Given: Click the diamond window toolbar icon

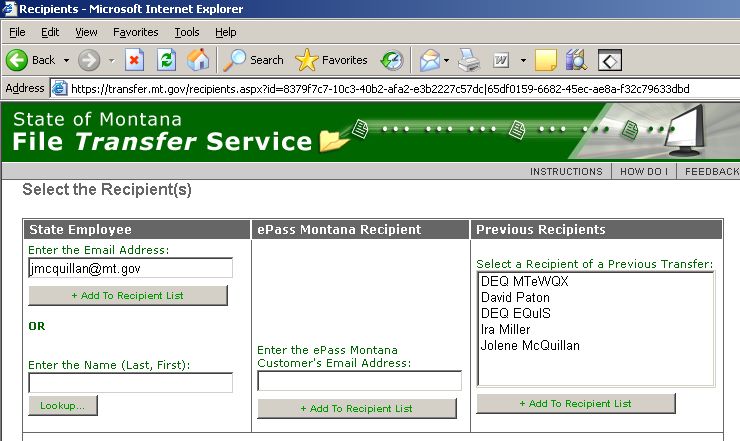Looking at the screenshot, I should (x=610, y=60).
